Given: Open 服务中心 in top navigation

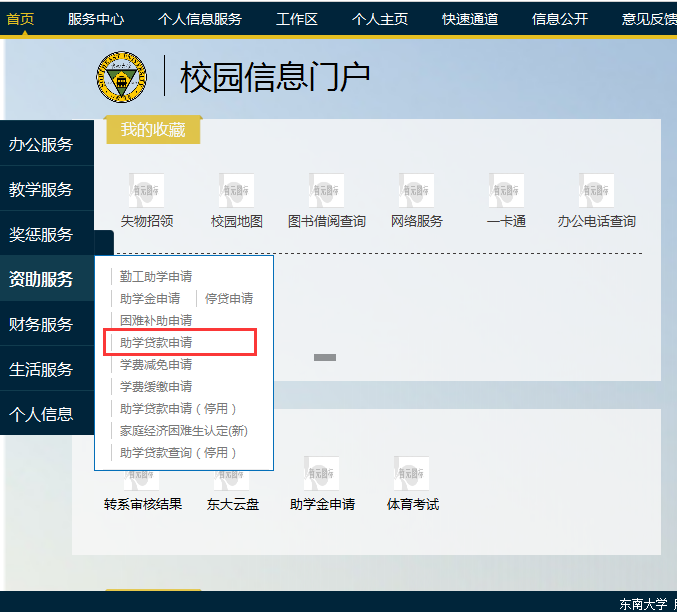Looking at the screenshot, I should (96, 19).
